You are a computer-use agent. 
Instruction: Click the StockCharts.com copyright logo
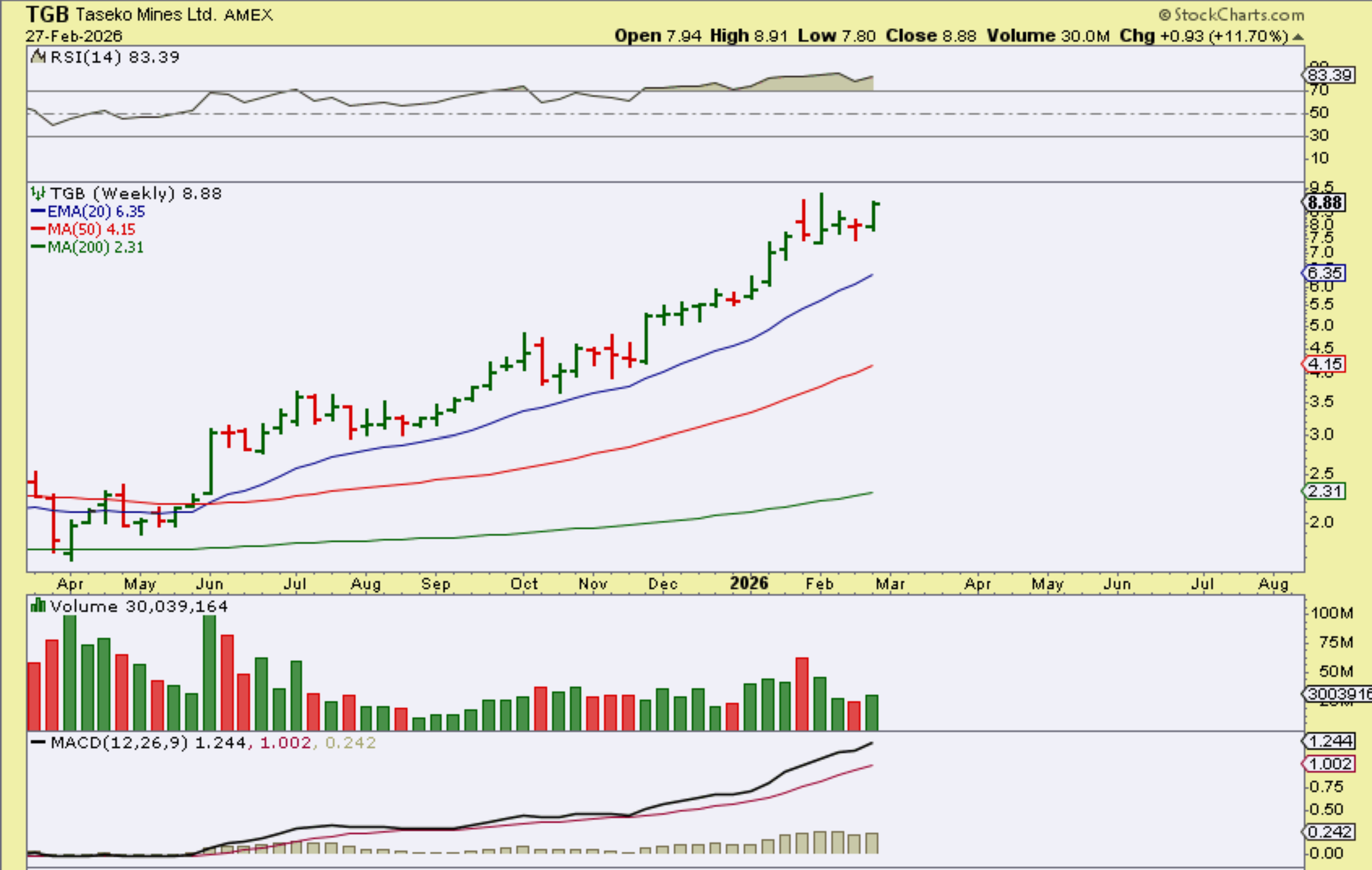[1231, 14]
